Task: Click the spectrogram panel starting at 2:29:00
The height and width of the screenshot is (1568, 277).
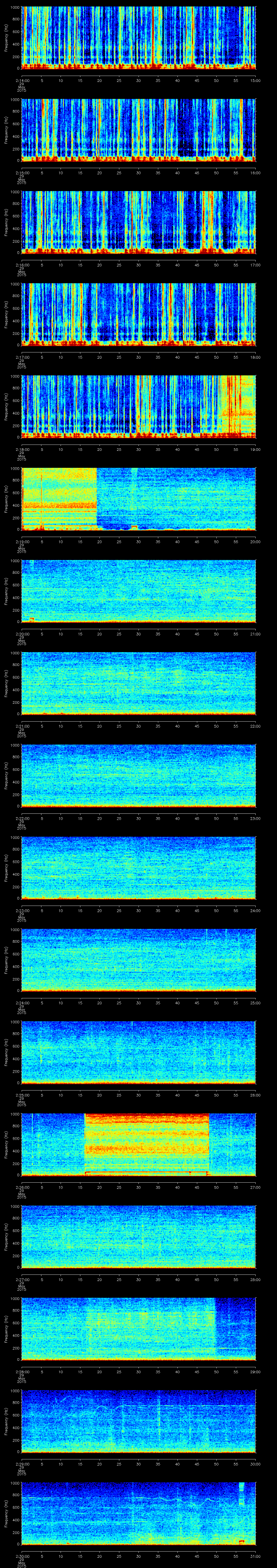Action: click(x=139, y=1421)
